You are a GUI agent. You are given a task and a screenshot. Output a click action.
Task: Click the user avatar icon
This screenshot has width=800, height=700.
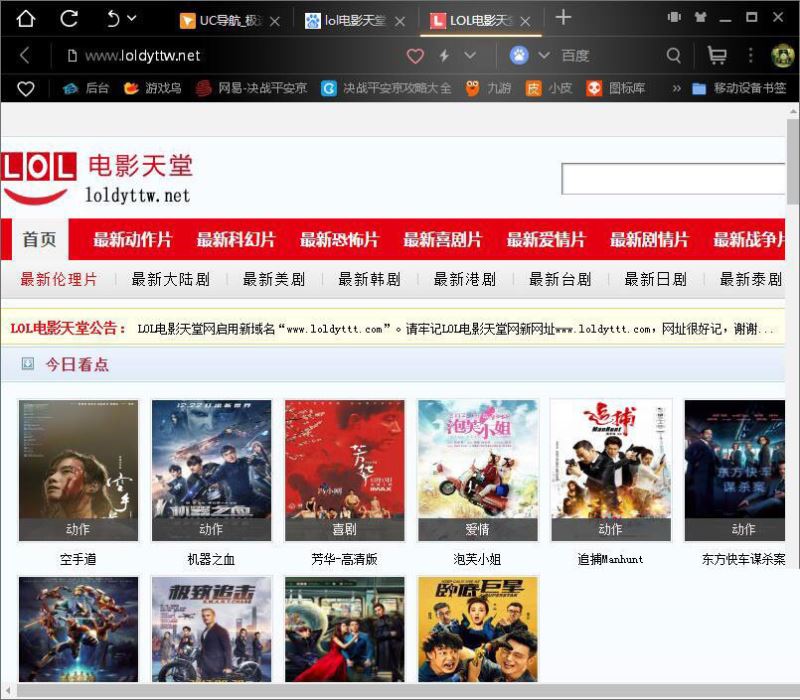[x=783, y=56]
